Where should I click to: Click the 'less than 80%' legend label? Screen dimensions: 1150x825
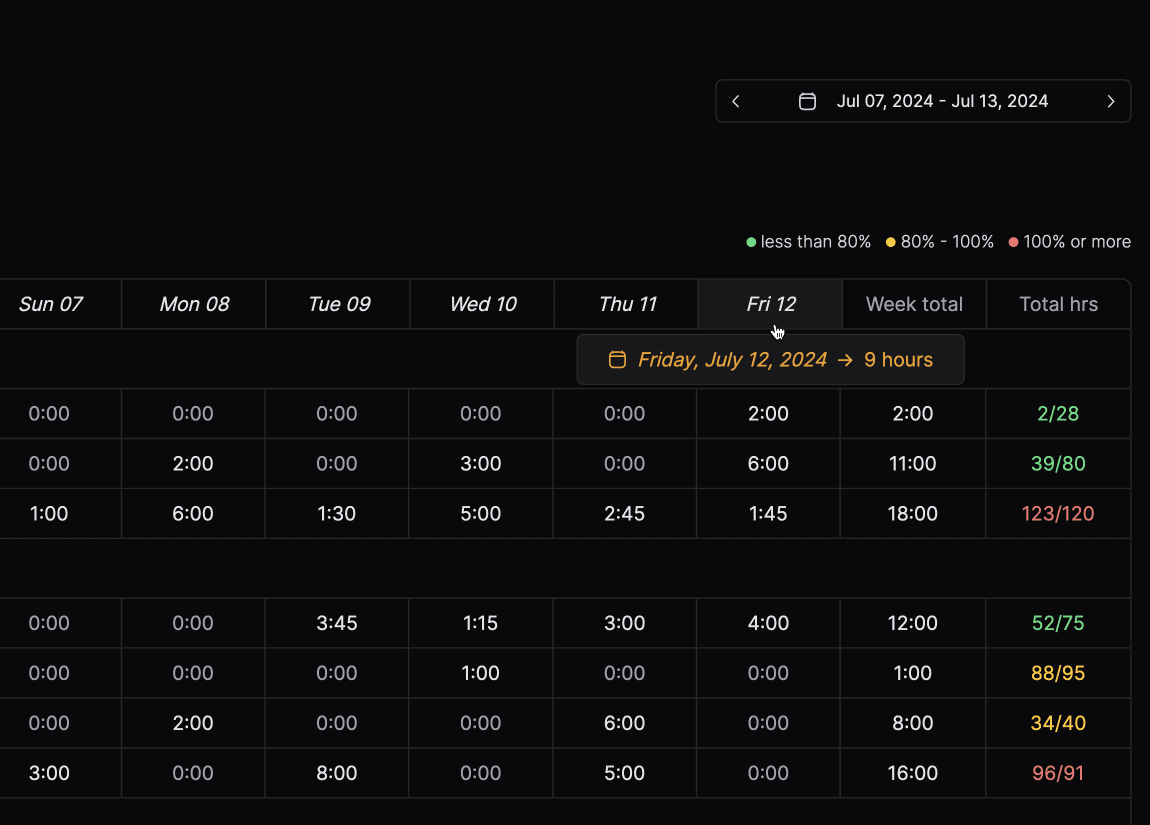pyautogui.click(x=816, y=242)
